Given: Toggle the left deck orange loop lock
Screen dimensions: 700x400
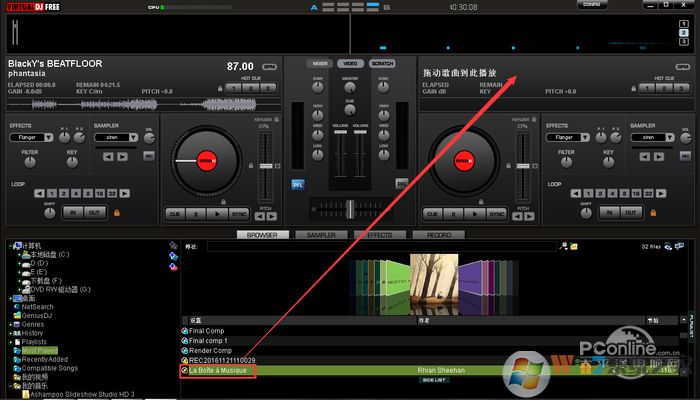Looking at the screenshot, I should (117, 213).
